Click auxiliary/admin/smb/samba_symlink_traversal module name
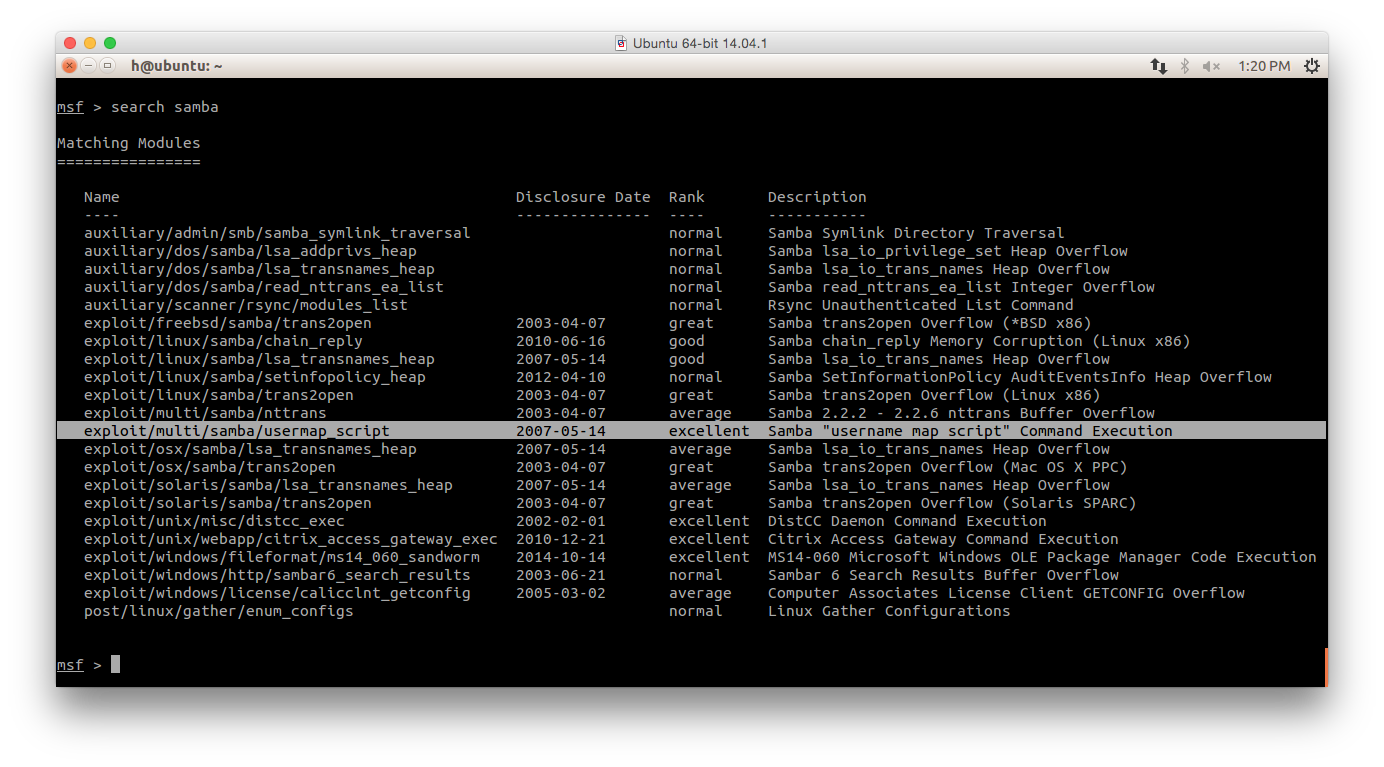1384x767 pixels. (277, 233)
